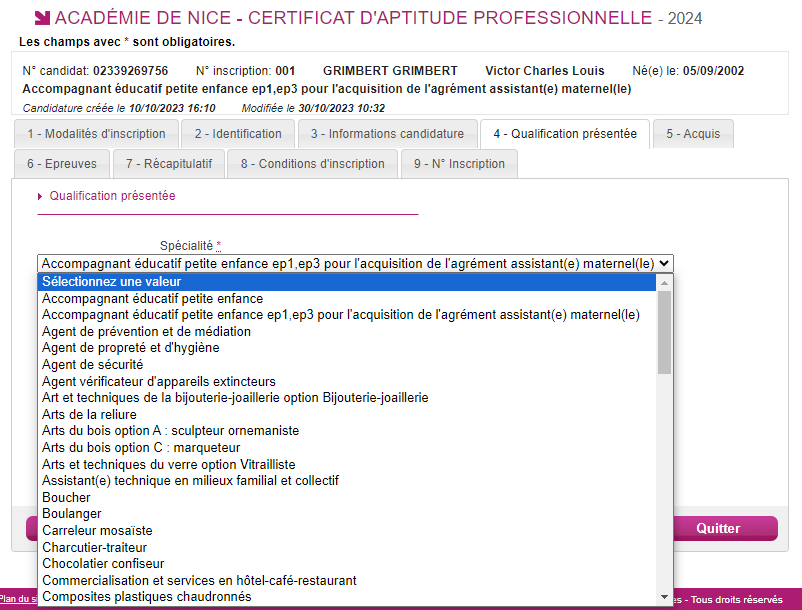
Task: Choose 'Agent de sécurité' from list
Action: click(x=347, y=365)
